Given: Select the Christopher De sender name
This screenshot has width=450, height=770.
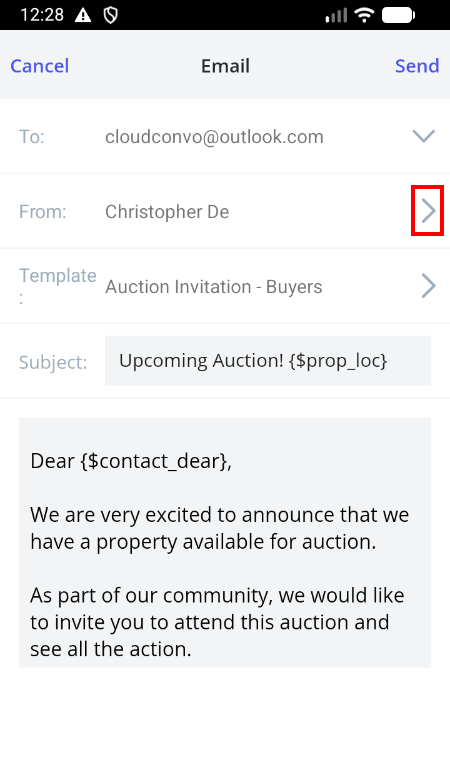Looking at the screenshot, I should 167,212.
